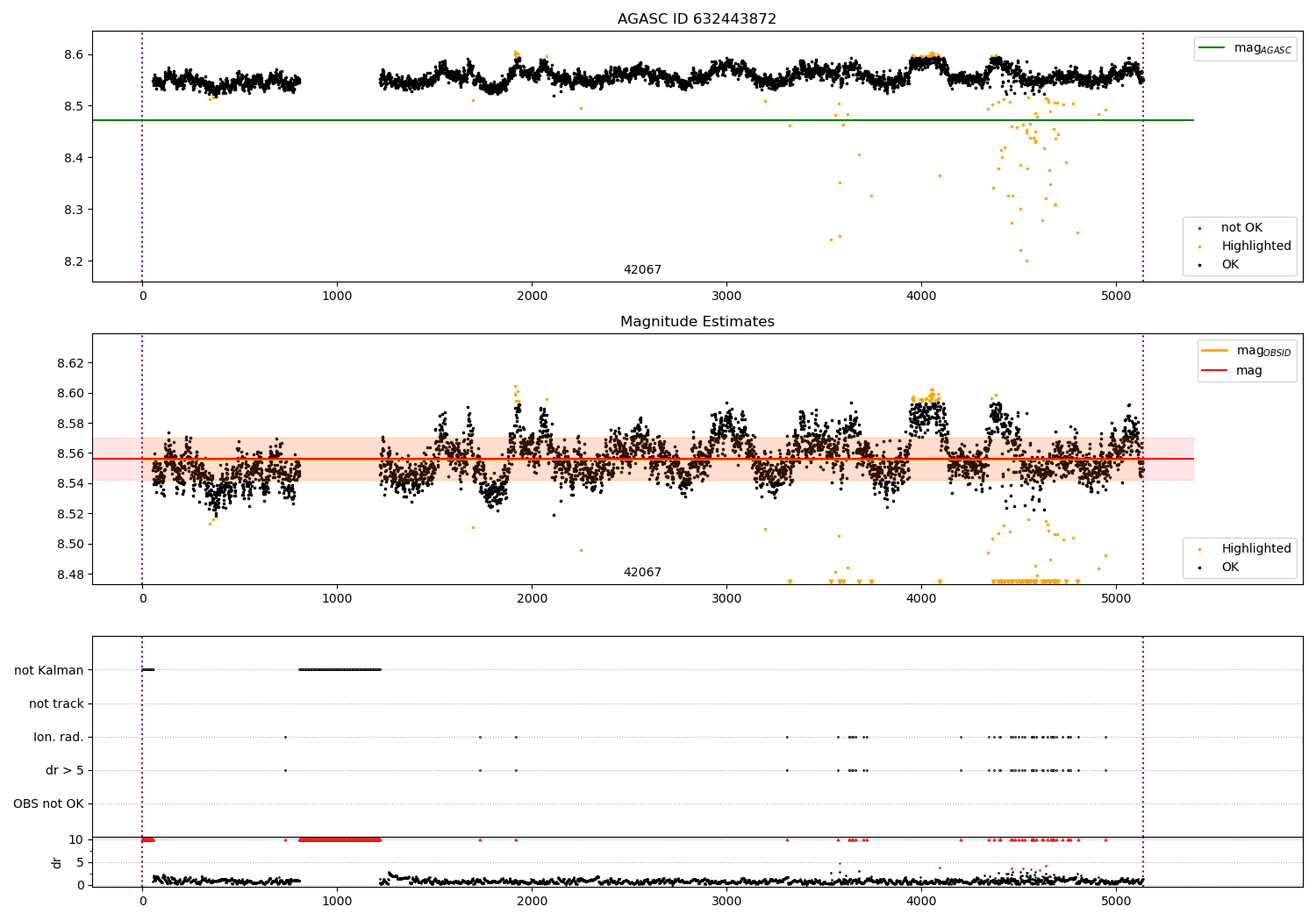Image resolution: width=1316 pixels, height=921 pixels.
Task: Click the 1000 x-tick under bottom plot
Action: tap(337, 901)
